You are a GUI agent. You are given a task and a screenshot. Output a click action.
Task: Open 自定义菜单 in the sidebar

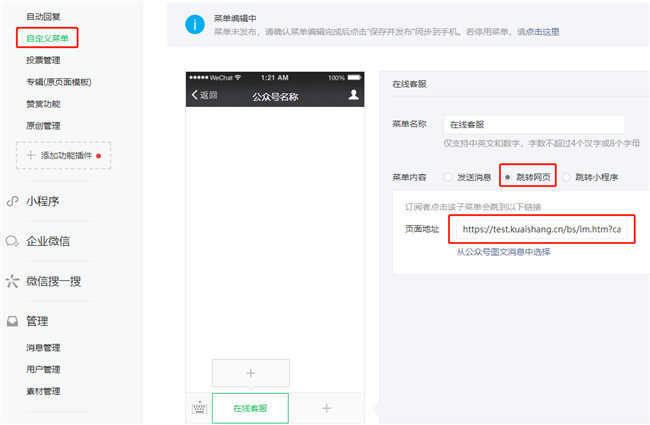coord(47,38)
